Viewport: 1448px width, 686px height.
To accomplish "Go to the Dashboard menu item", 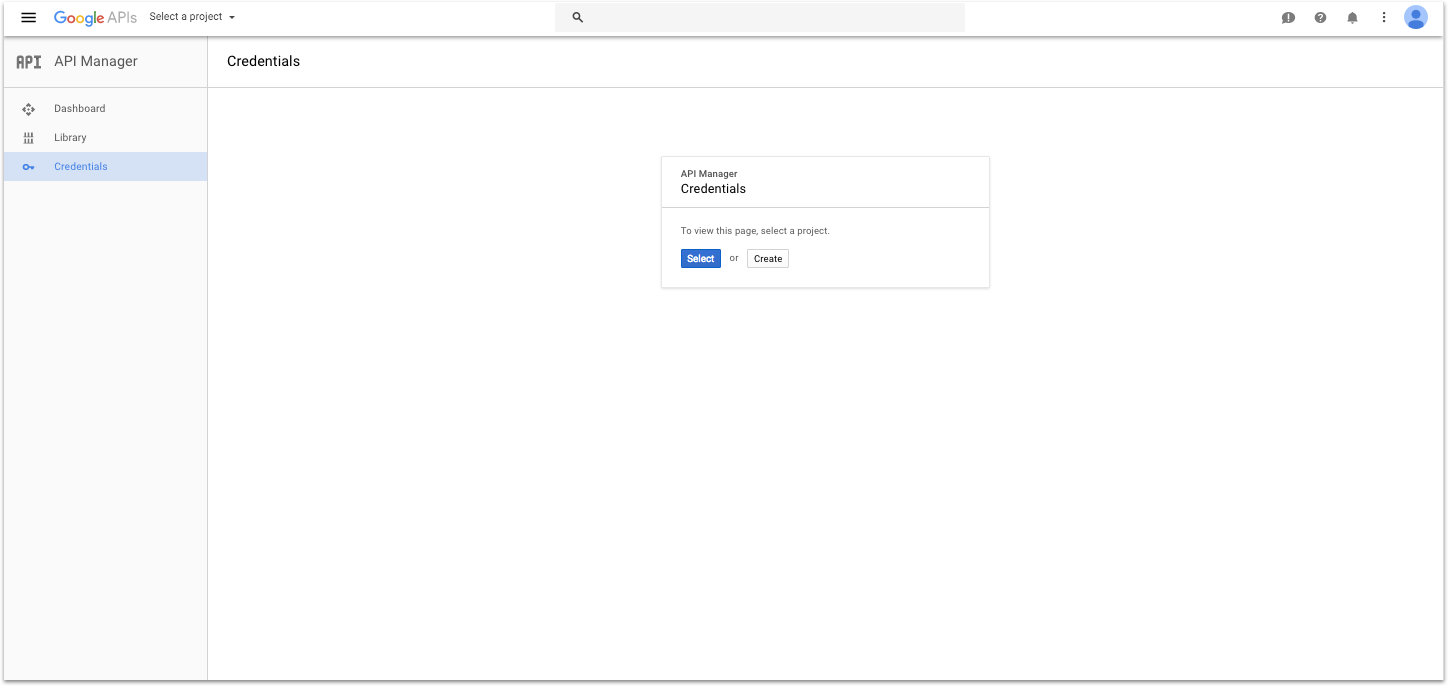I will (x=80, y=109).
